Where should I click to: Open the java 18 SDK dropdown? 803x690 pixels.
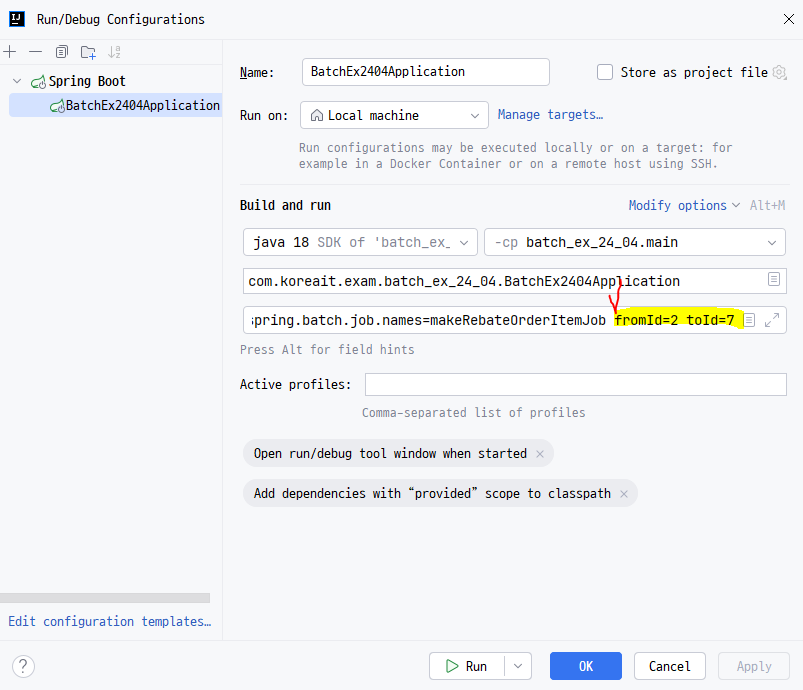(x=360, y=242)
